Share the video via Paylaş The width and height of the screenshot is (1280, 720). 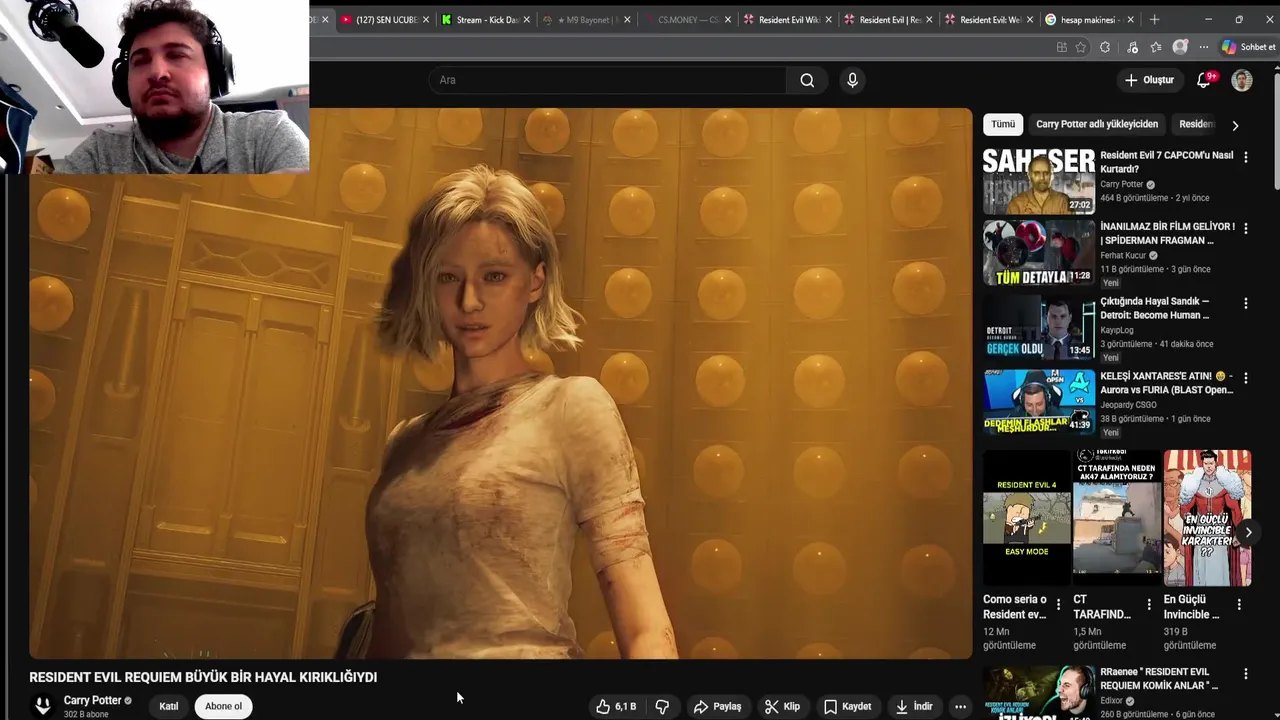pos(718,706)
